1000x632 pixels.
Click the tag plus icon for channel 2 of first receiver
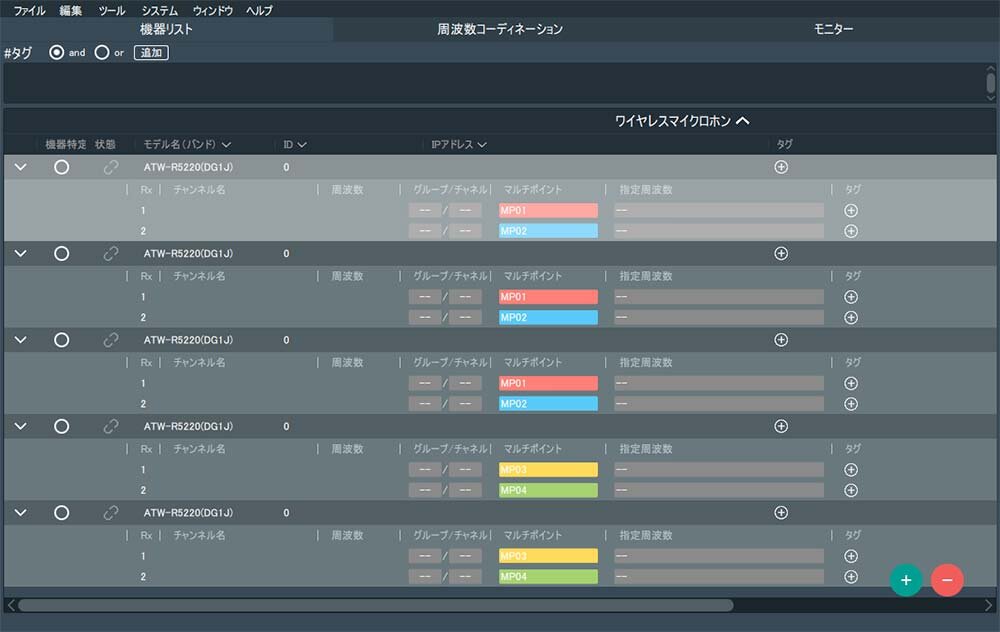(x=851, y=231)
